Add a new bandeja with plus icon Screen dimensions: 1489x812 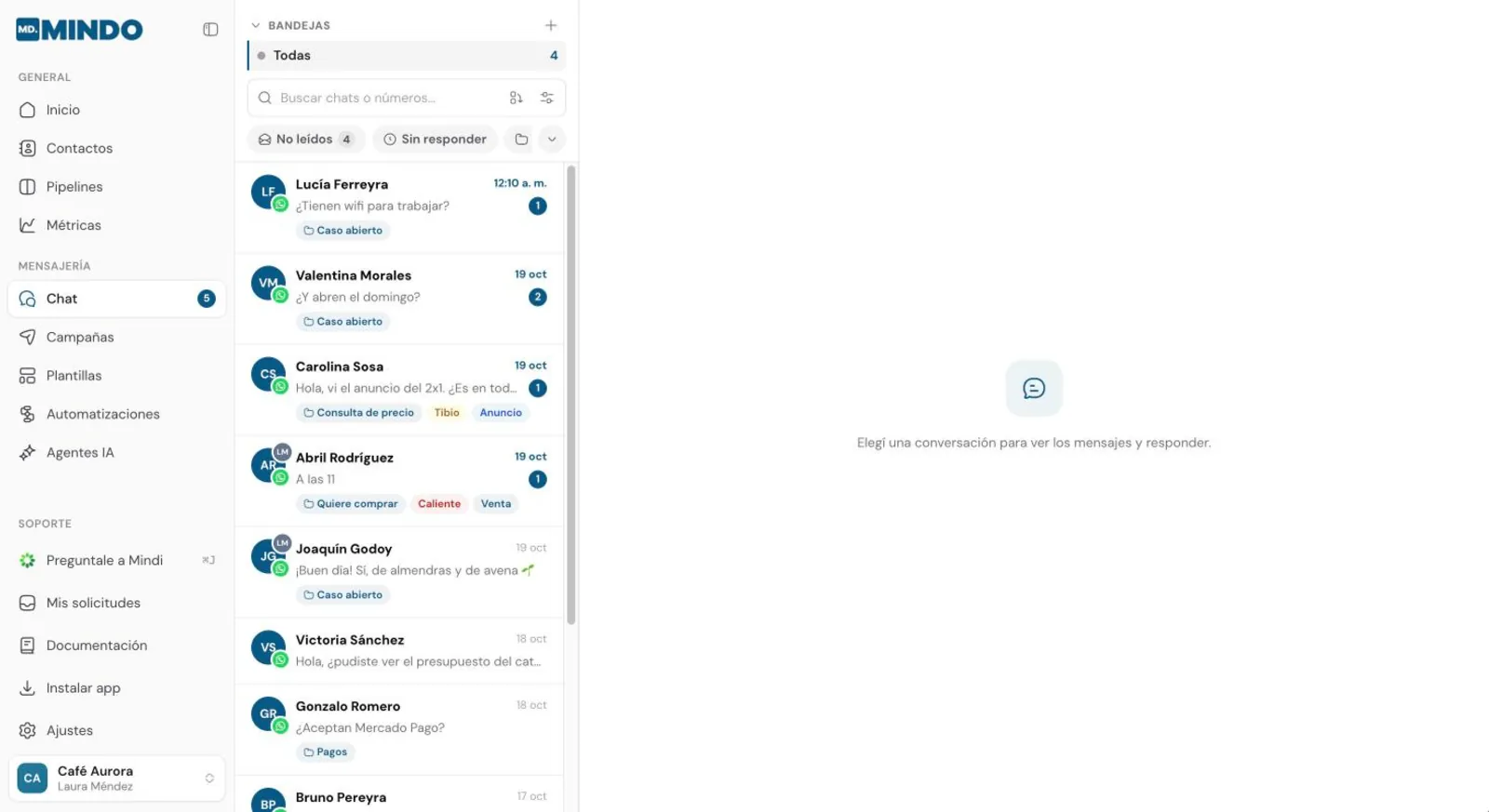(x=551, y=25)
